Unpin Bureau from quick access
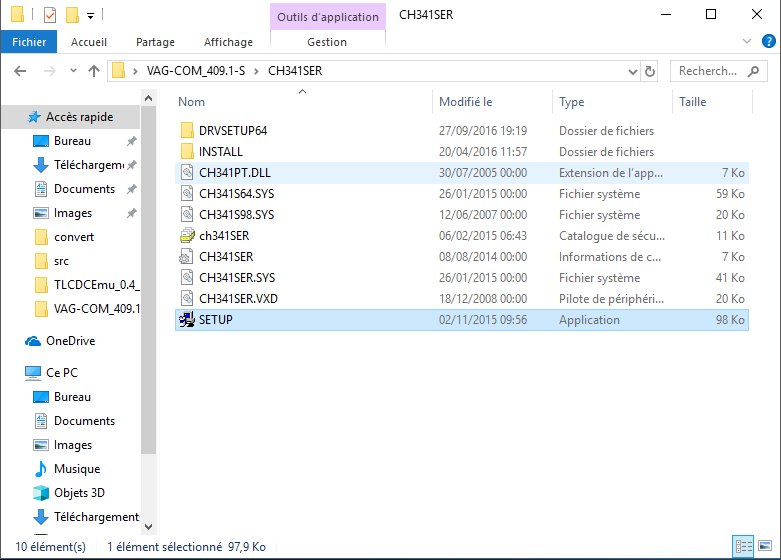Screen dimensions: 781x560 (131, 141)
